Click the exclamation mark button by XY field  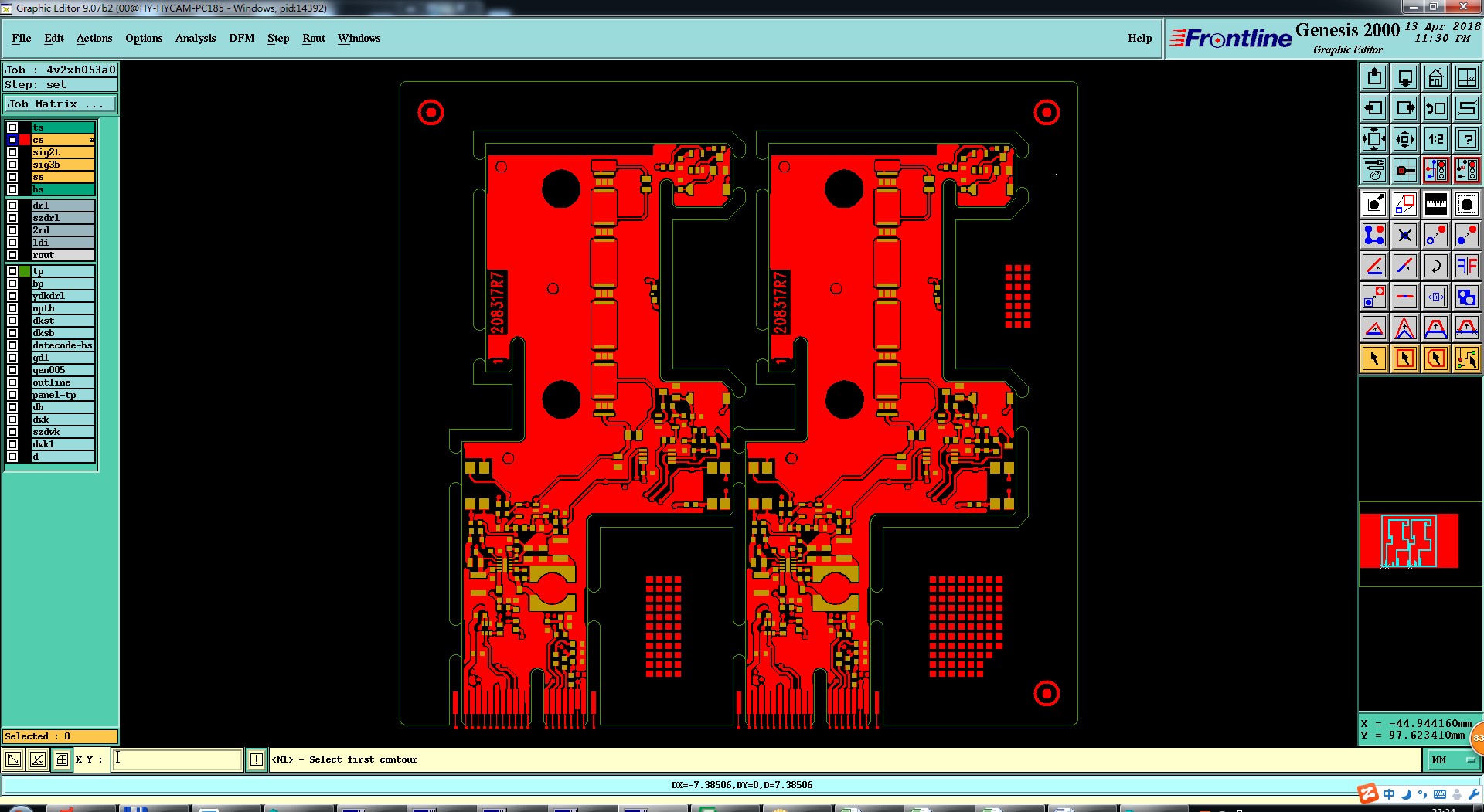tap(257, 759)
